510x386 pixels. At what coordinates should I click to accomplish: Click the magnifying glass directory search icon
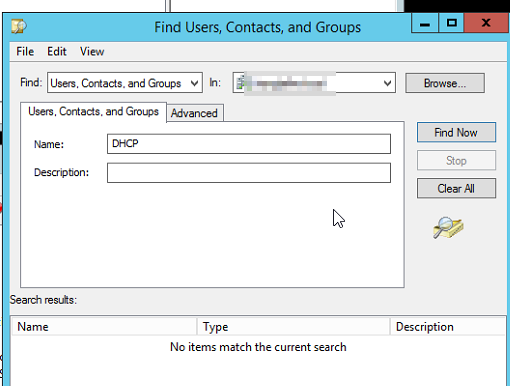pos(448,227)
